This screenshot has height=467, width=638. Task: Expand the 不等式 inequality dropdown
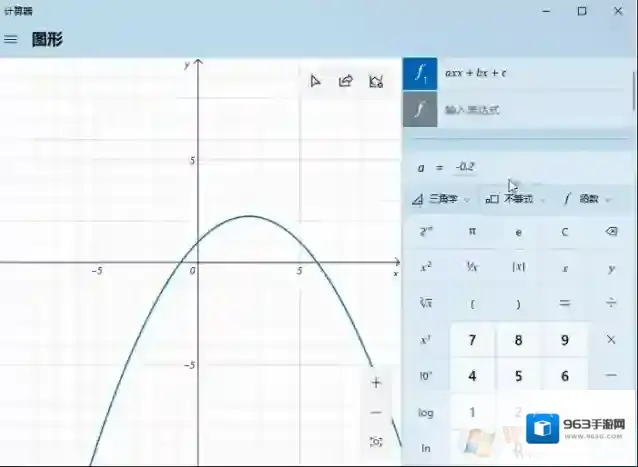tap(517, 199)
